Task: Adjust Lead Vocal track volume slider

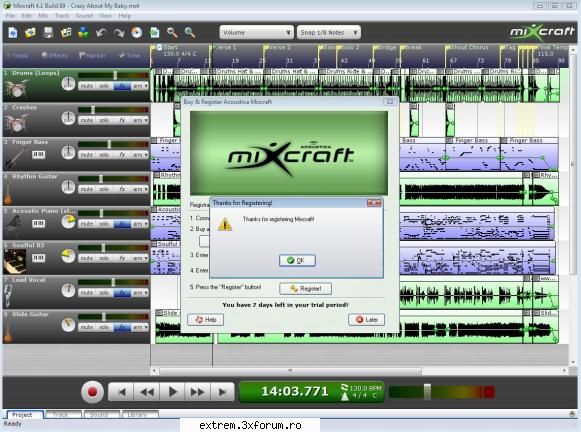Action: [x=113, y=282]
